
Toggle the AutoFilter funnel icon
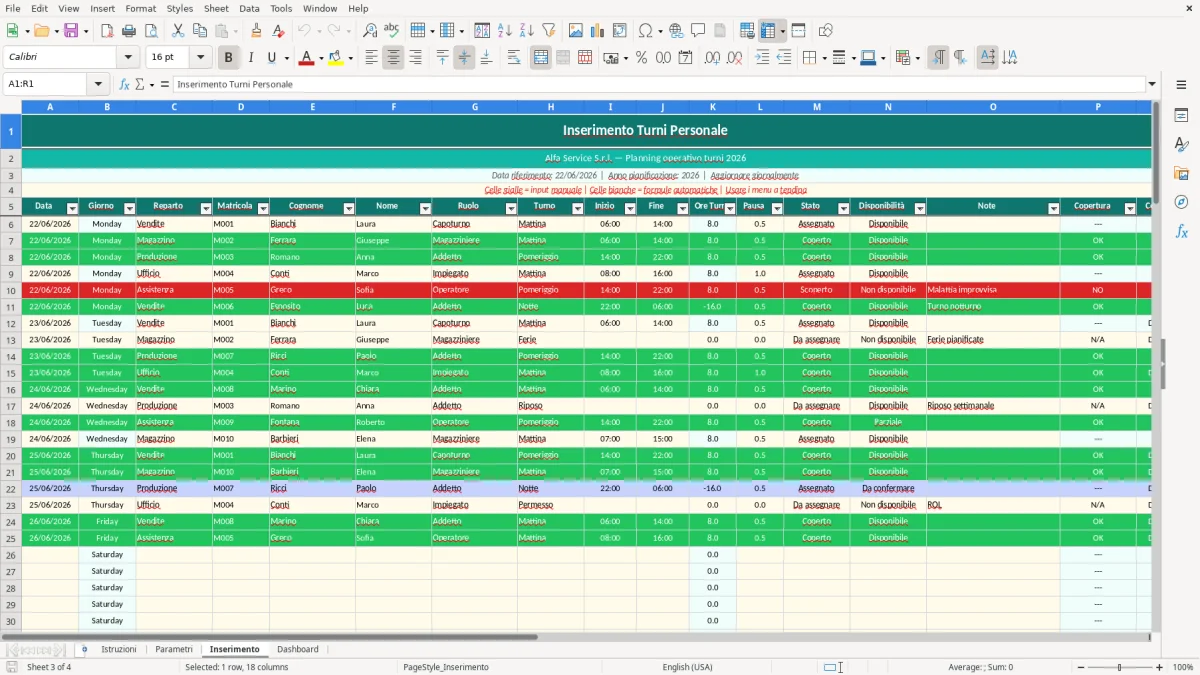[x=548, y=31]
